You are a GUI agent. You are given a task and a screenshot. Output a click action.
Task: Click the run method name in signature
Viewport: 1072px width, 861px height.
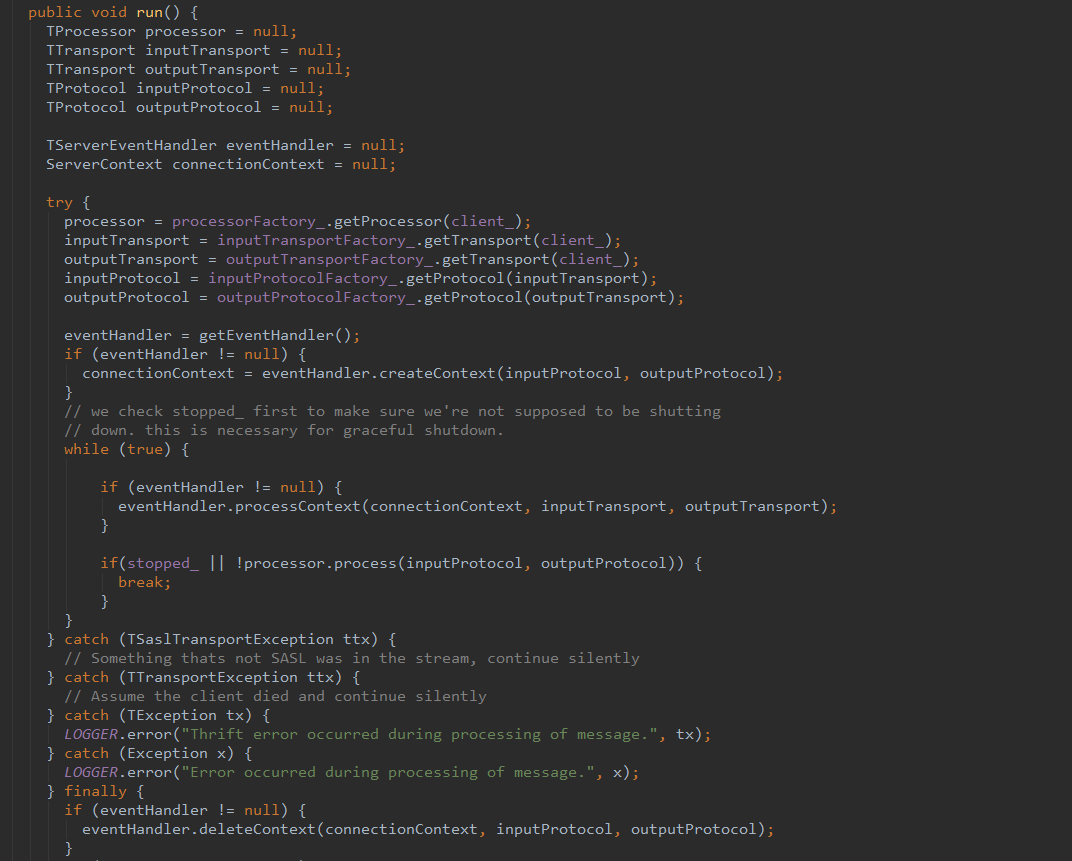click(150, 12)
